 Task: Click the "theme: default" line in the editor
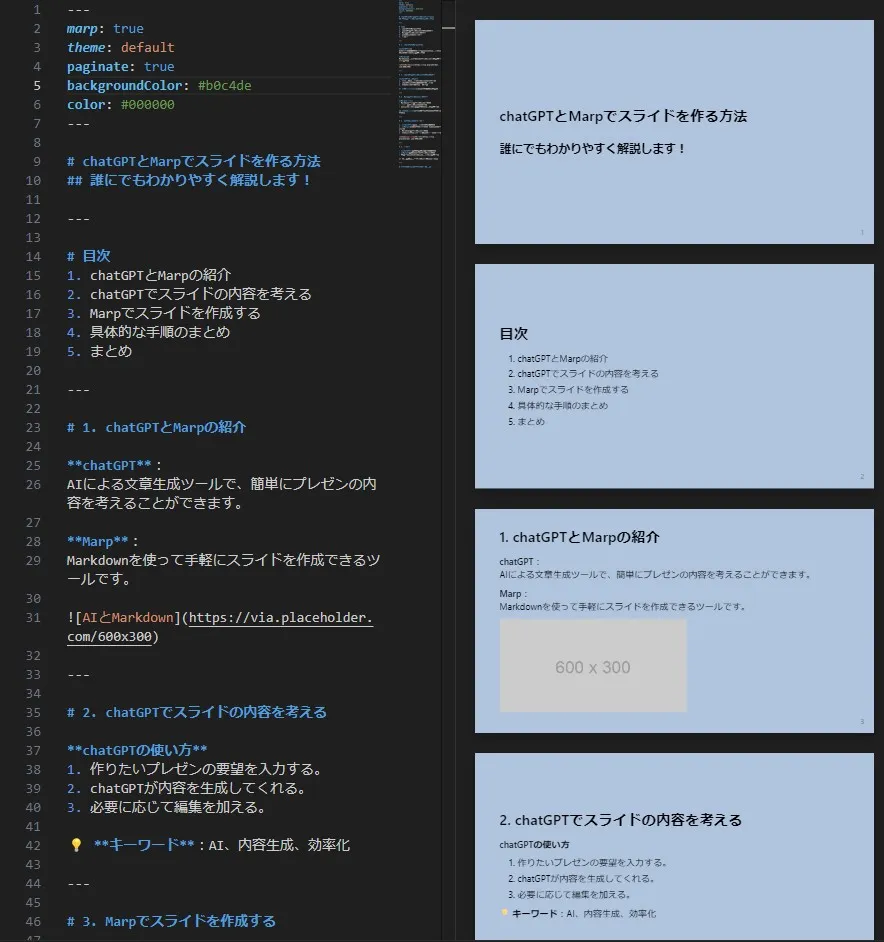[121, 47]
